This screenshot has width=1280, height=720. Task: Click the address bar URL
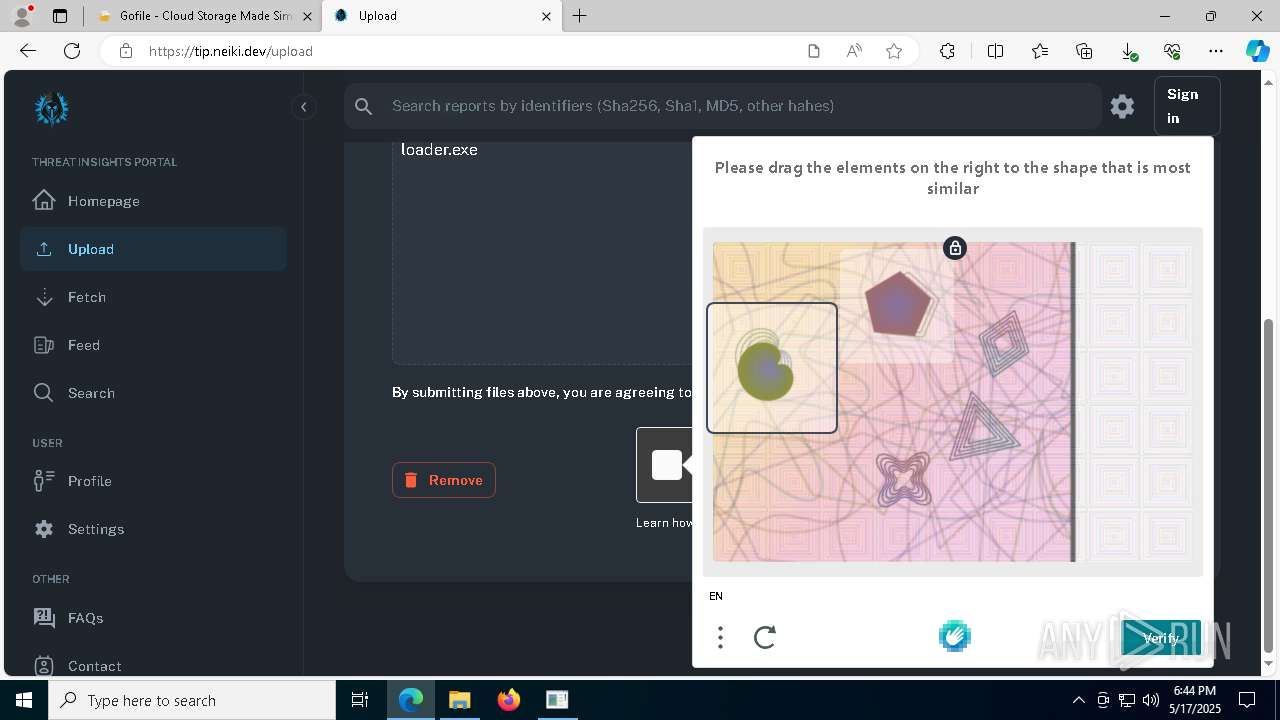pyautogui.click(x=231, y=51)
